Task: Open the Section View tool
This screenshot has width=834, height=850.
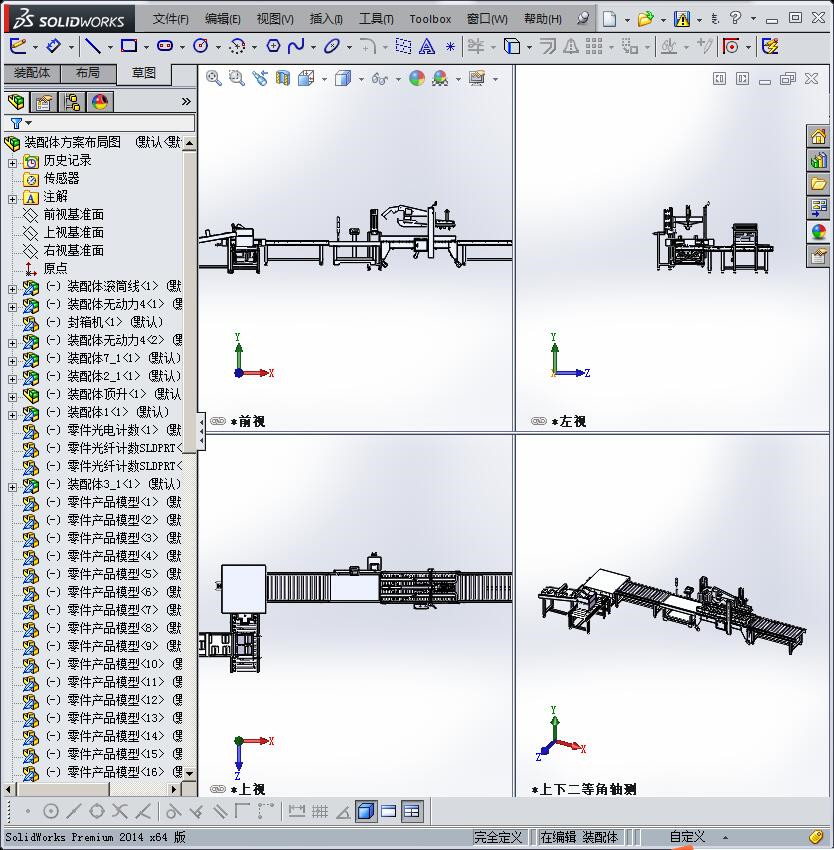Action: click(x=283, y=78)
